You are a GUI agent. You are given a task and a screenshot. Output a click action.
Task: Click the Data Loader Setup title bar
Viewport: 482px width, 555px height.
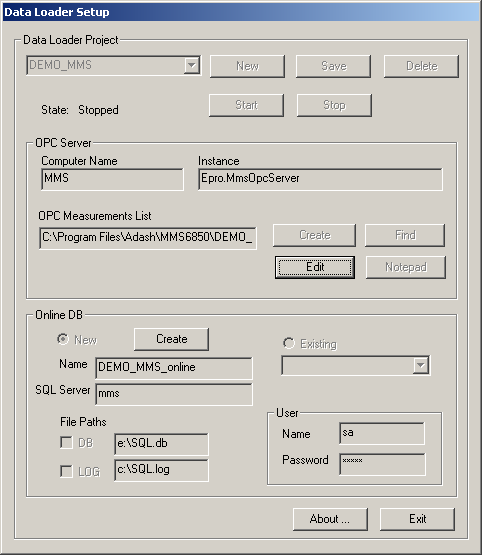(x=241, y=12)
